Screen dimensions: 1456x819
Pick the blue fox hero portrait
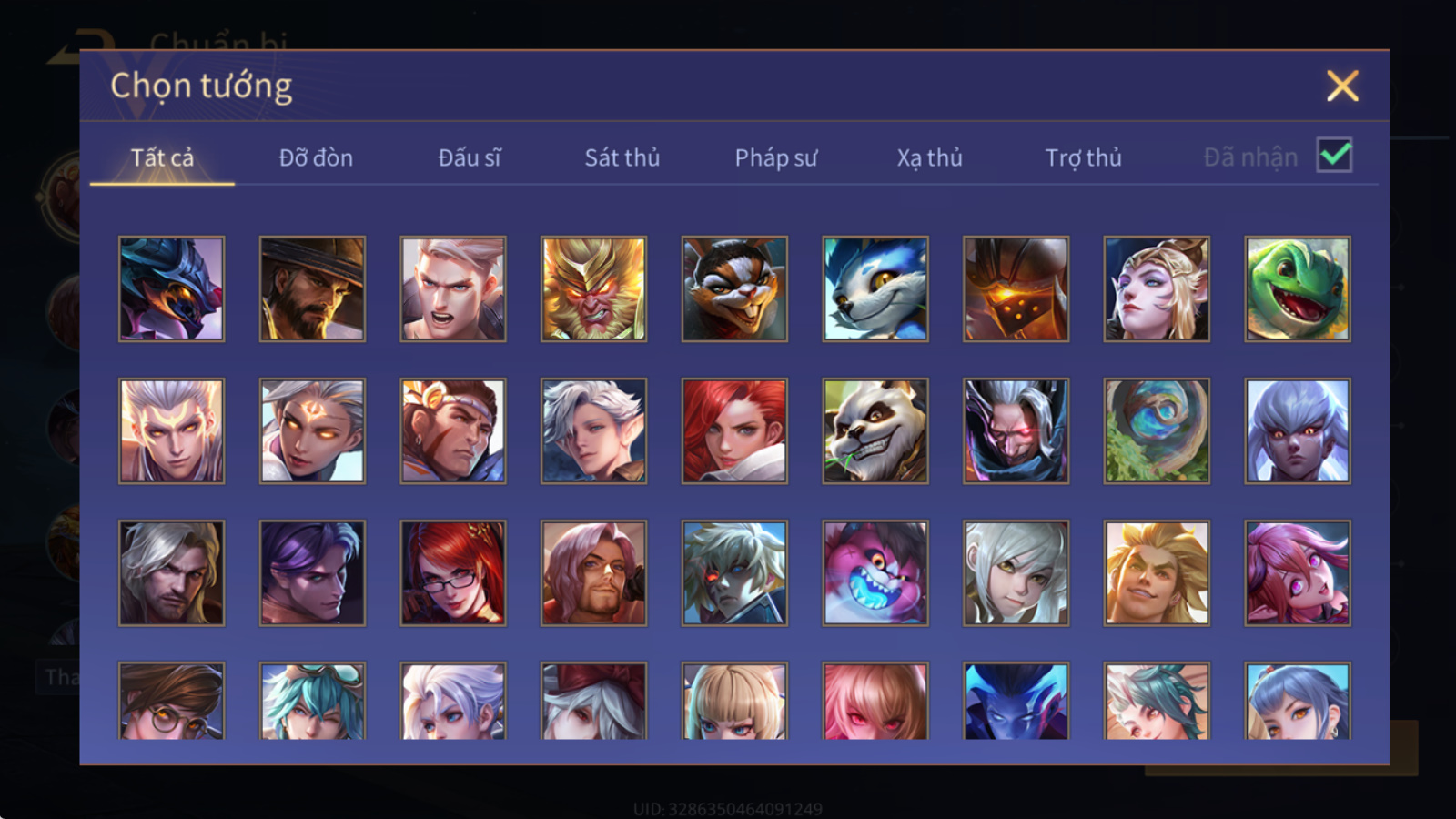[x=875, y=288]
